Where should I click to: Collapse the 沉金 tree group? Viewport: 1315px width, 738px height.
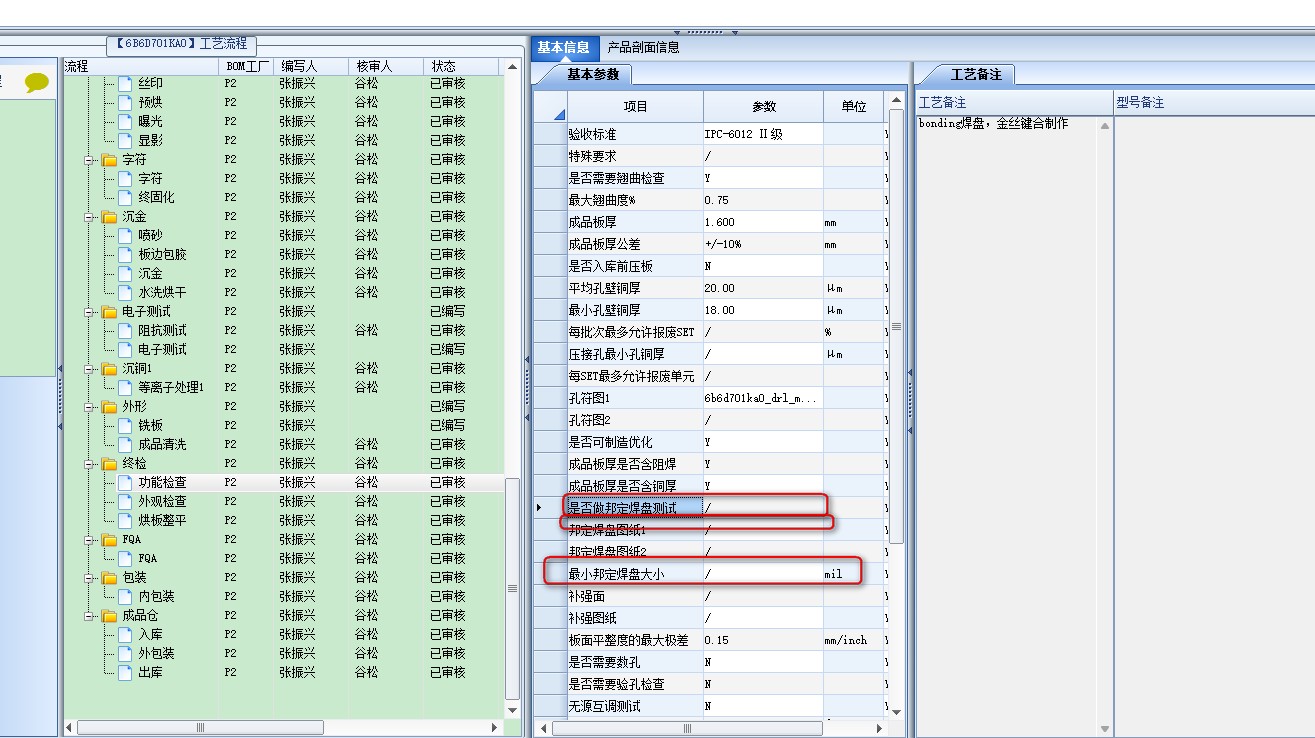[89, 216]
